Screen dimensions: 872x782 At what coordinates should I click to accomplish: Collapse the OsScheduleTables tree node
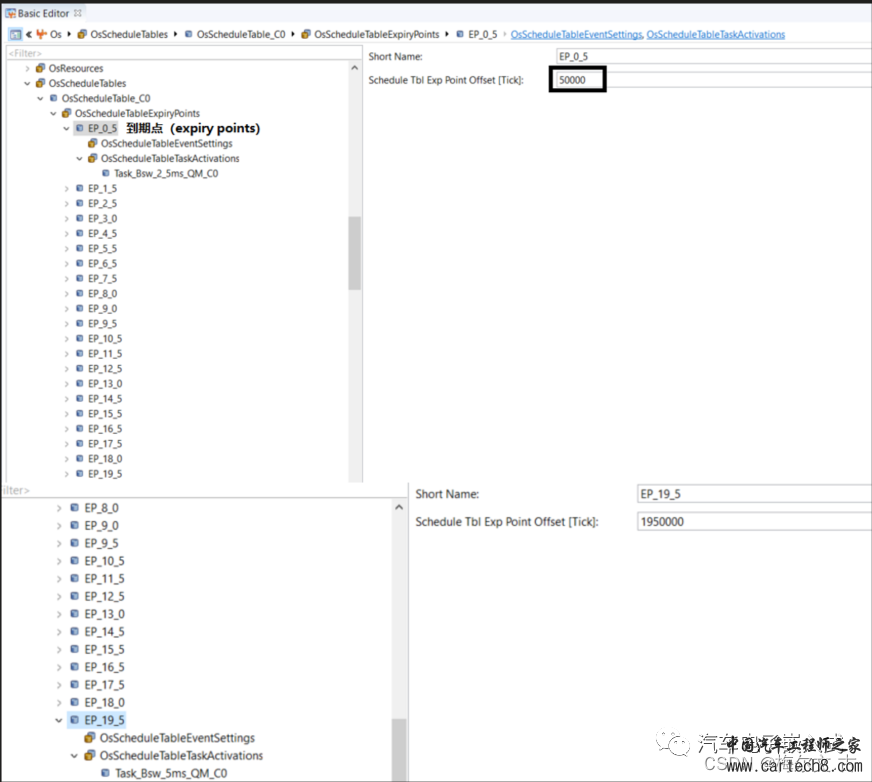(x=27, y=83)
